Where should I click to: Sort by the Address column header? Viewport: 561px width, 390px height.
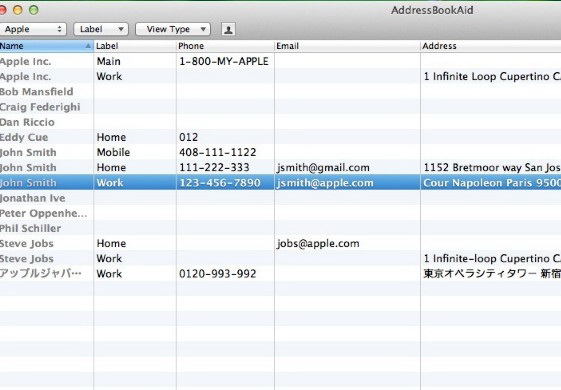coord(491,46)
